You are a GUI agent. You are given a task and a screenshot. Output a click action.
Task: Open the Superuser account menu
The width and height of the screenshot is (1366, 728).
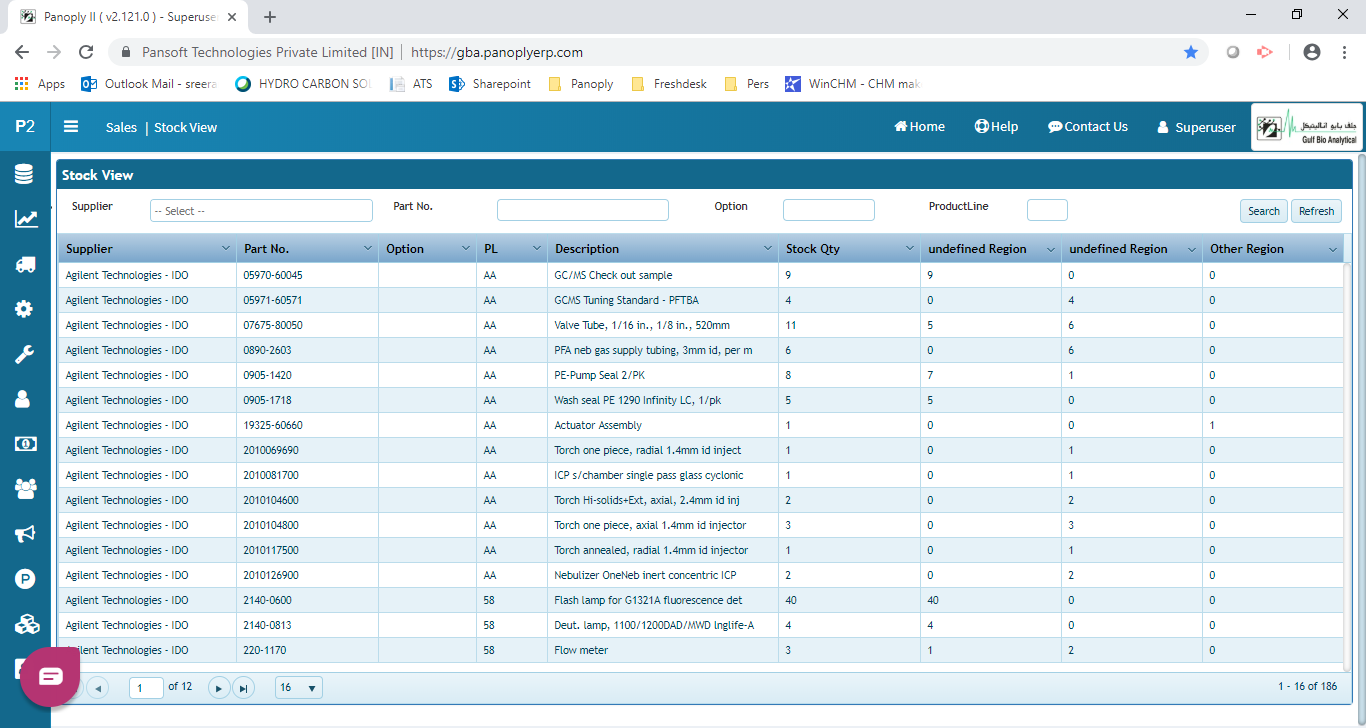(x=1196, y=128)
